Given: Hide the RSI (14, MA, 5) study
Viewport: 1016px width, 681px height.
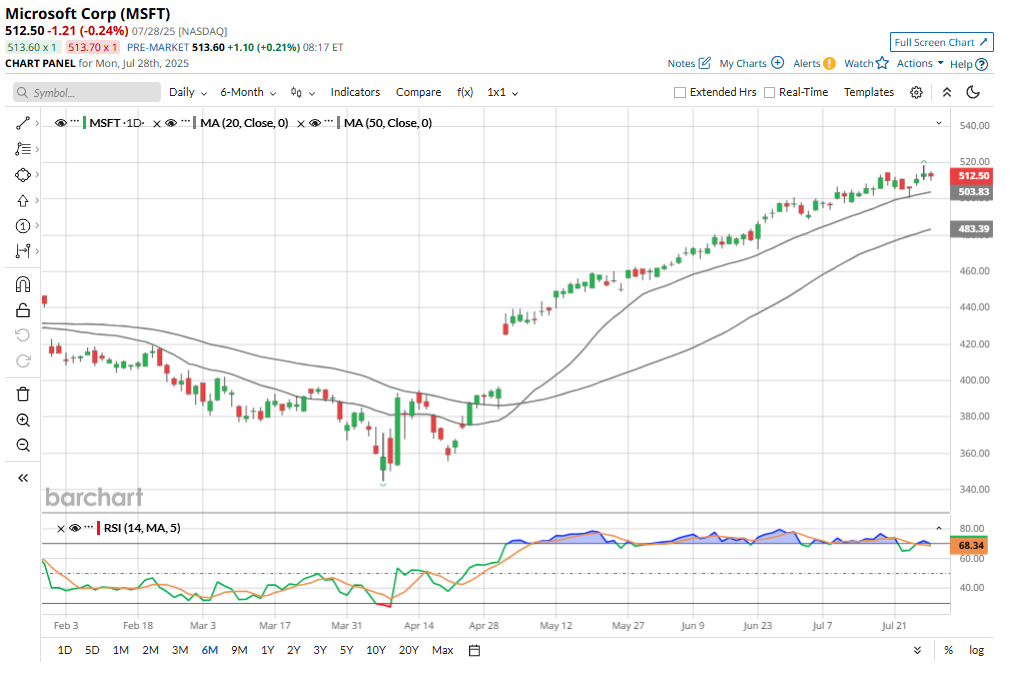Looking at the screenshot, I should (x=75, y=528).
